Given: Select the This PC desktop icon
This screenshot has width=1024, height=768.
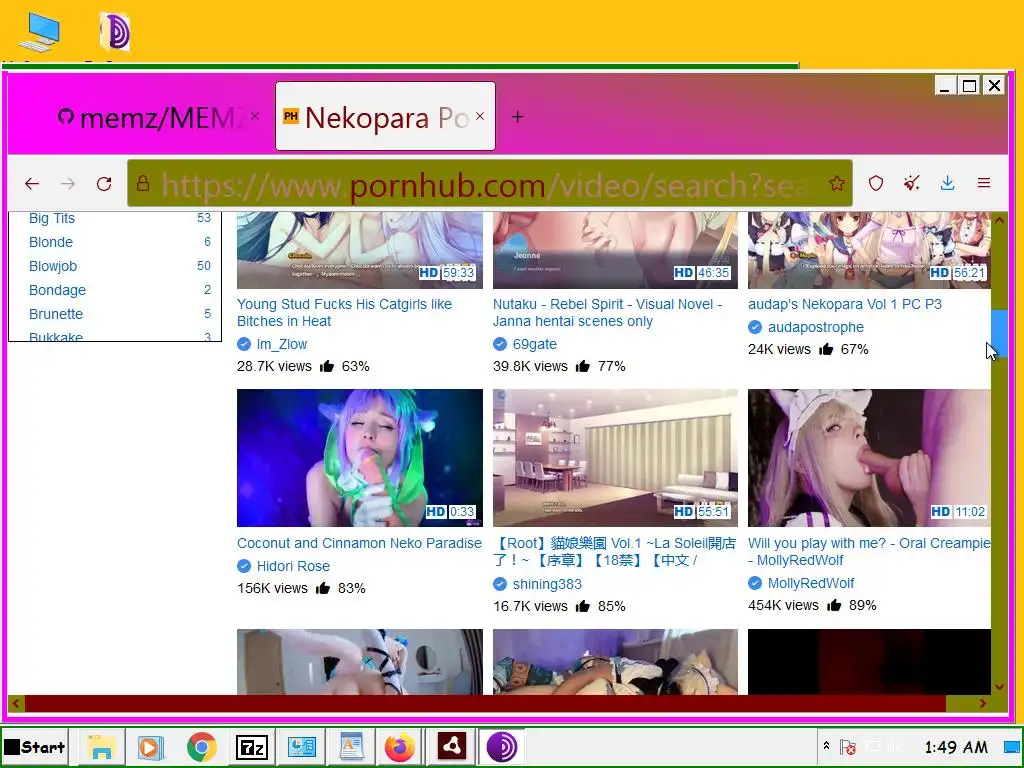Looking at the screenshot, I should tap(40, 33).
